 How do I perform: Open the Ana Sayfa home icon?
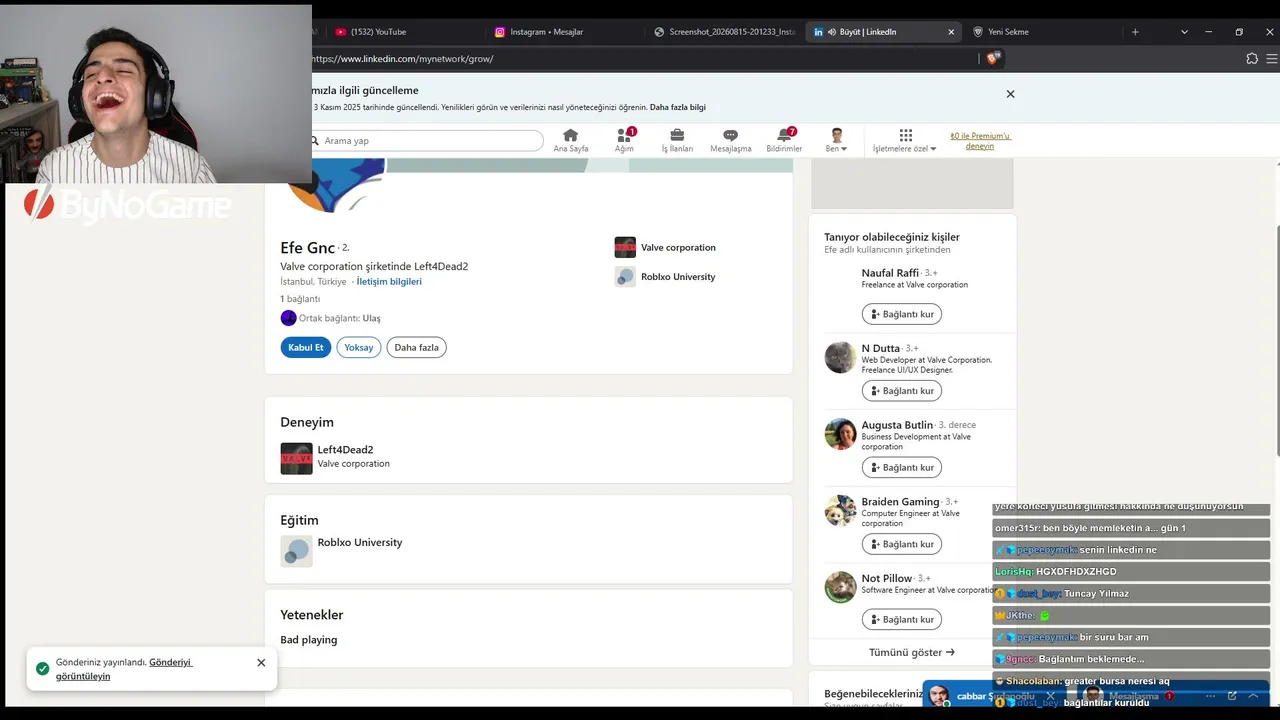[571, 140]
